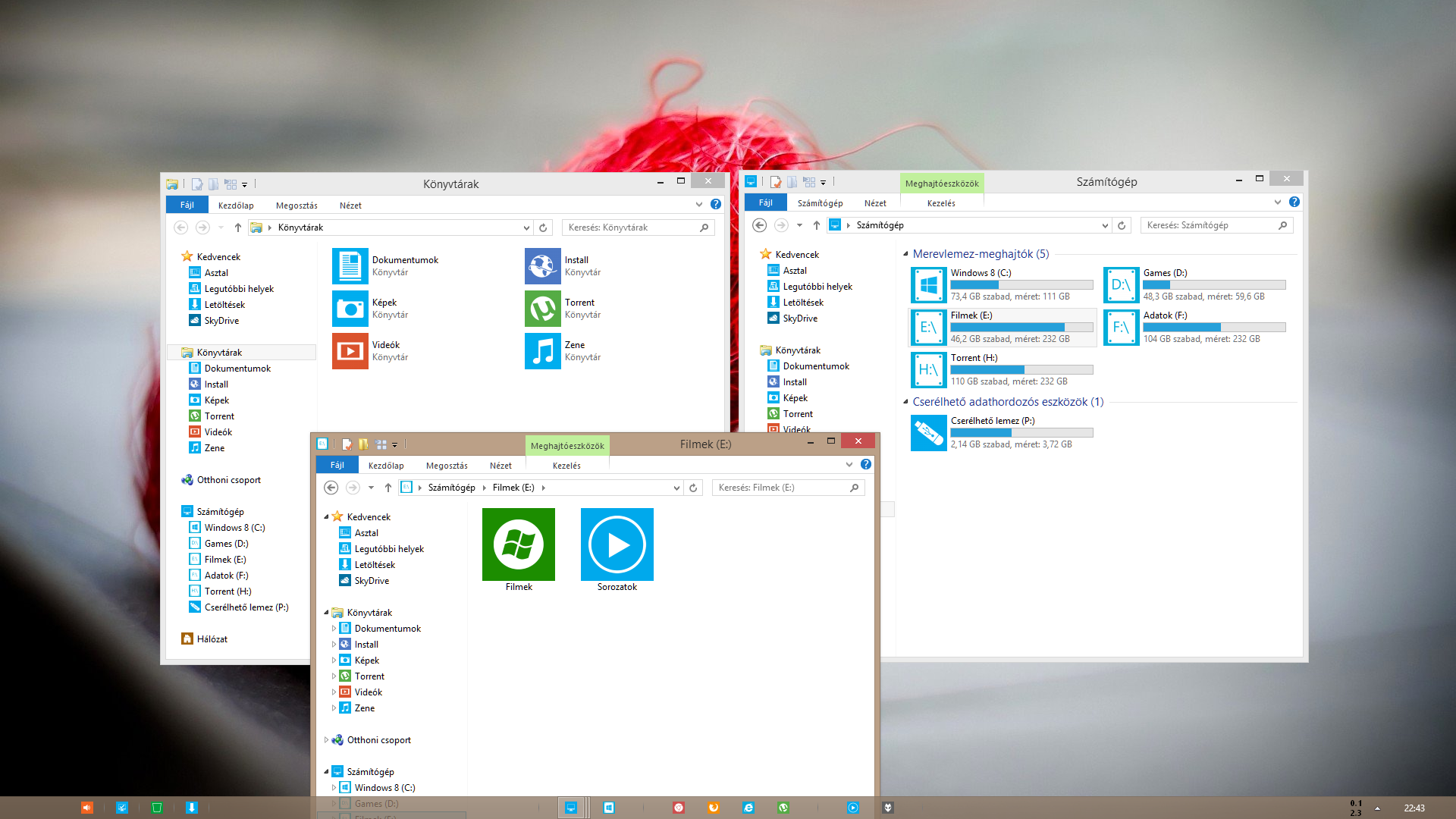This screenshot has width=1456, height=819.
Task: Open Torrent (H:) drive tile
Action: pyautogui.click(x=1002, y=369)
